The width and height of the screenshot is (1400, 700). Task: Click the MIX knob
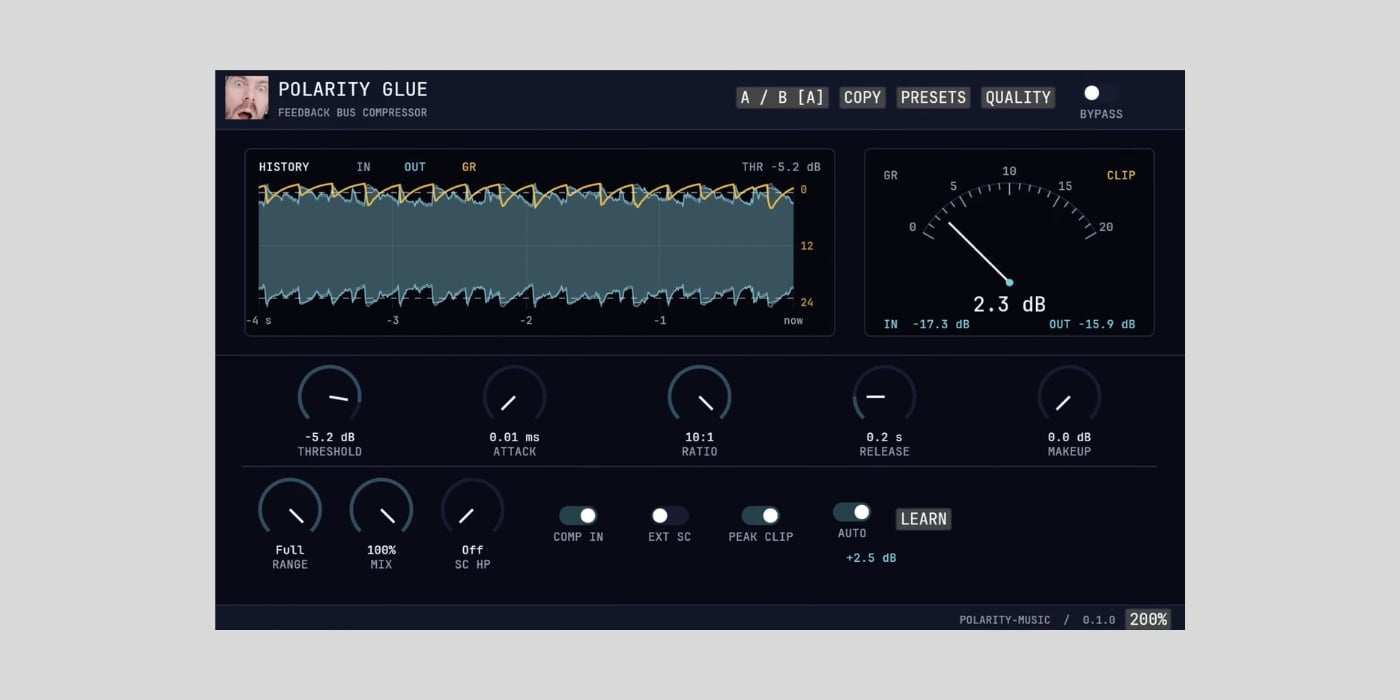[x=381, y=509]
